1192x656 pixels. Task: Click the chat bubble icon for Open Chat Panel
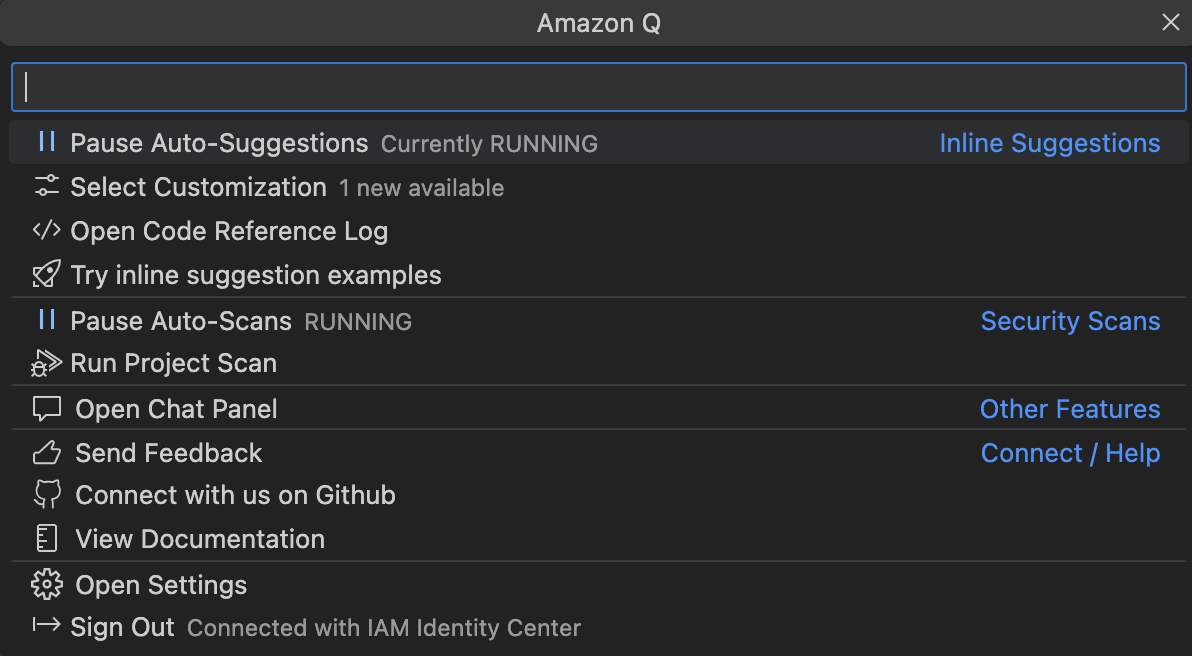pos(45,408)
